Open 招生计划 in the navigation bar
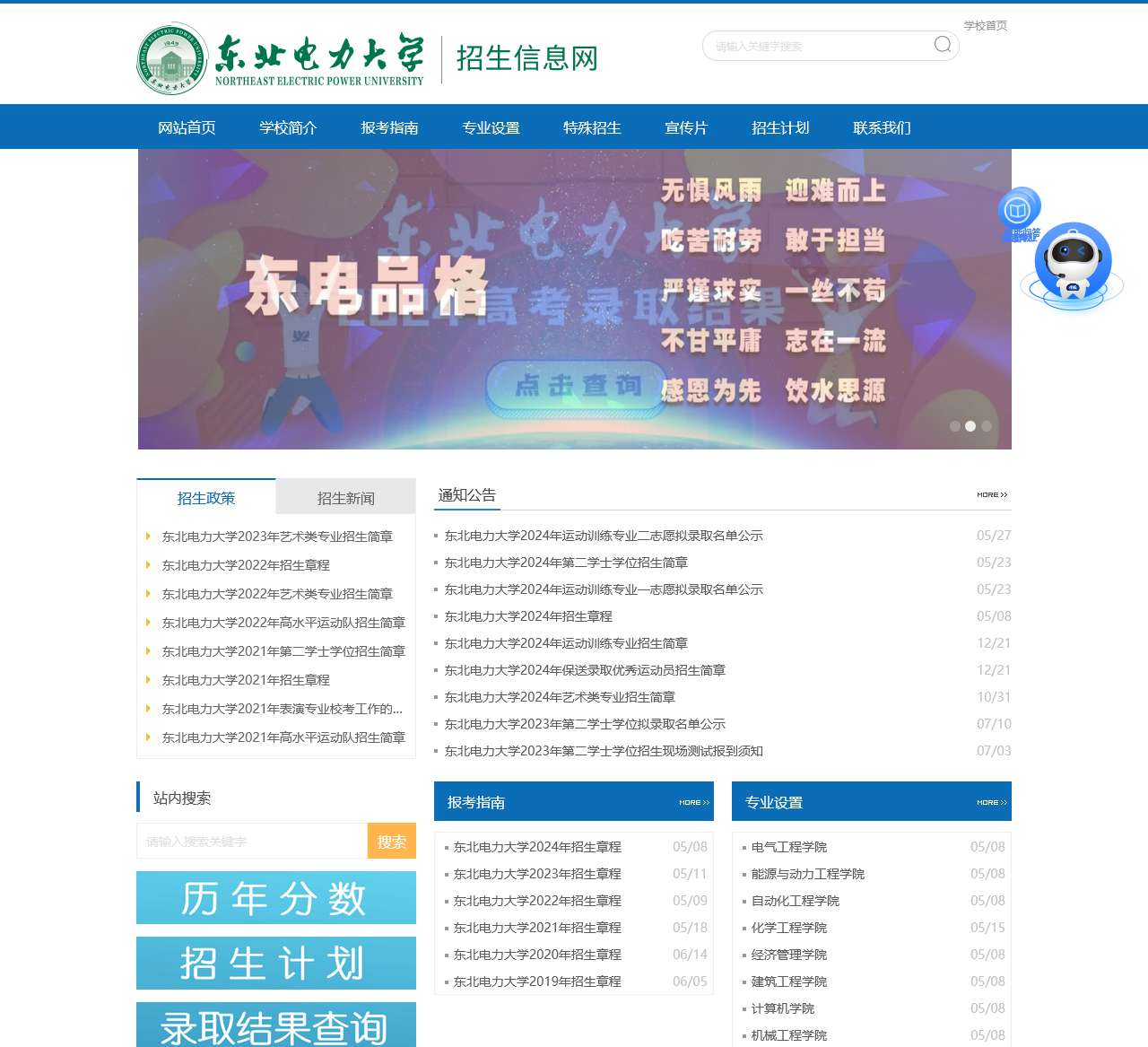 780,127
